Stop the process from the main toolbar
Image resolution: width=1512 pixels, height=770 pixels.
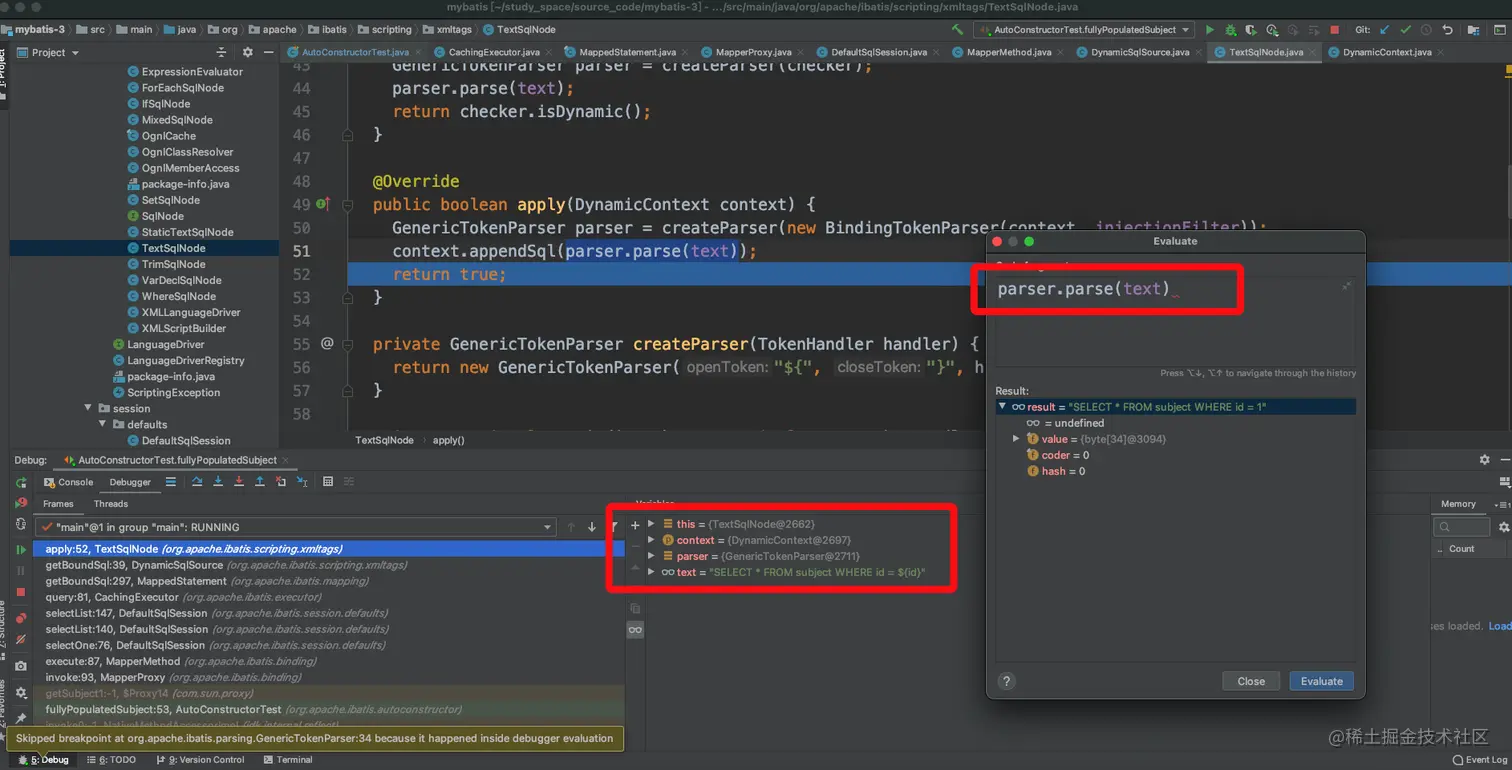point(1334,30)
